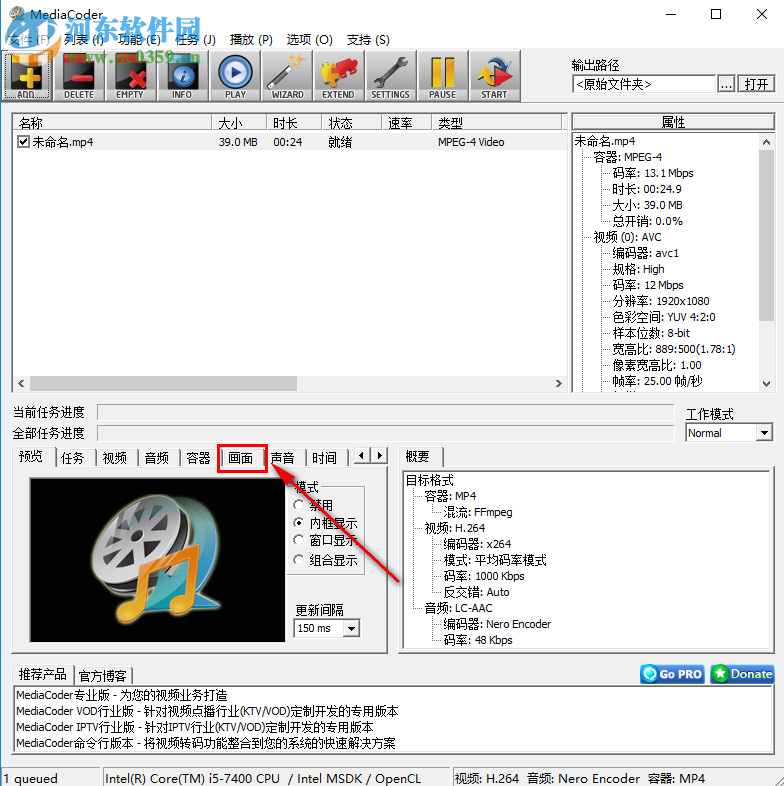Open the 支持 (S) menu
This screenshot has width=784, height=786.
click(368, 40)
